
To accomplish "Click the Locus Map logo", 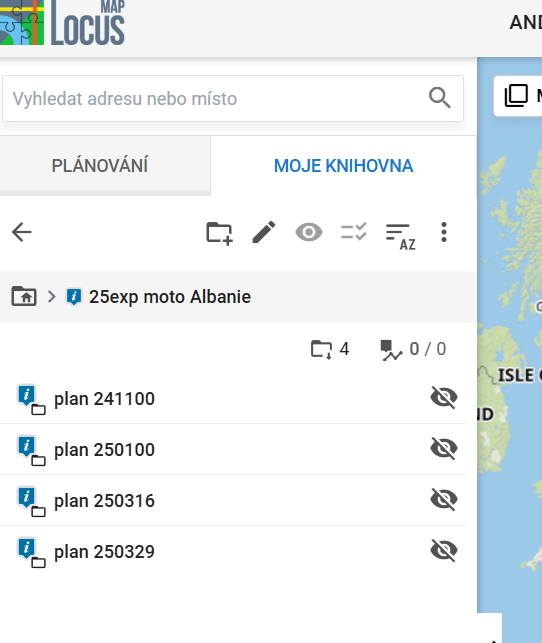I will click(62, 23).
